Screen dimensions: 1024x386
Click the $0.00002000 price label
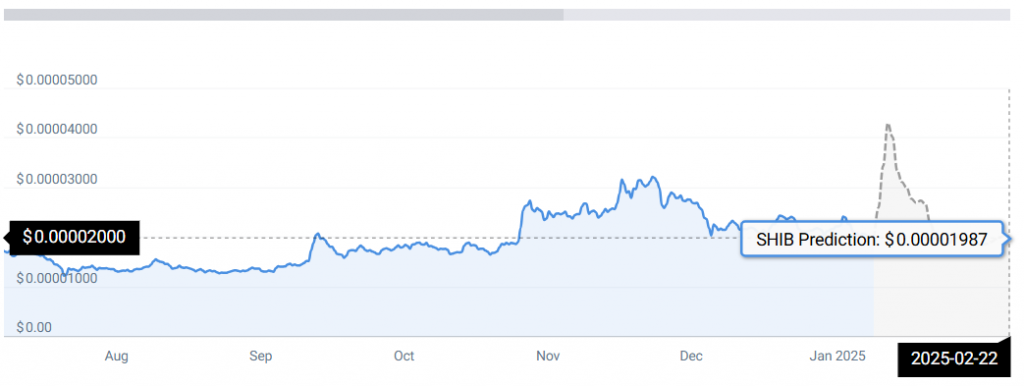coord(74,237)
